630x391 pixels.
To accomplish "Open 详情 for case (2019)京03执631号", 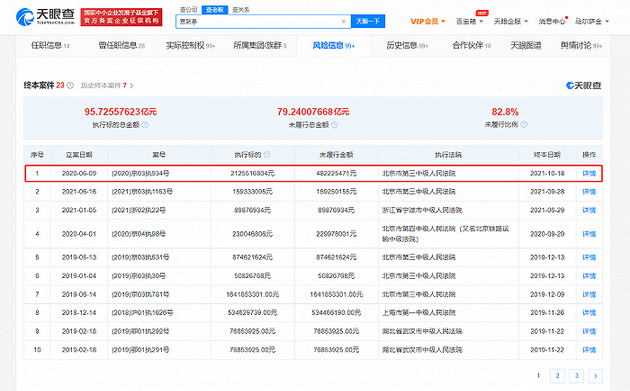I will point(589,257).
